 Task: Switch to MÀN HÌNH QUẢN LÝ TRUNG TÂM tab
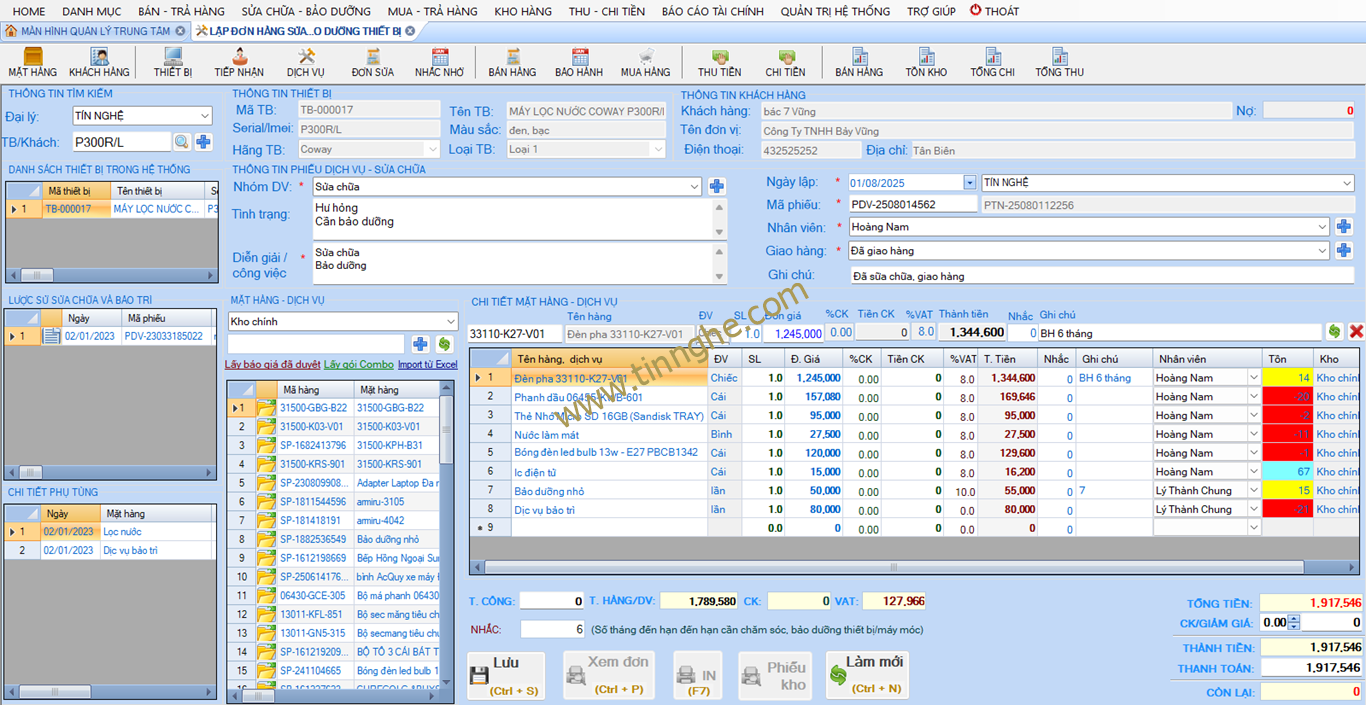(x=95, y=31)
